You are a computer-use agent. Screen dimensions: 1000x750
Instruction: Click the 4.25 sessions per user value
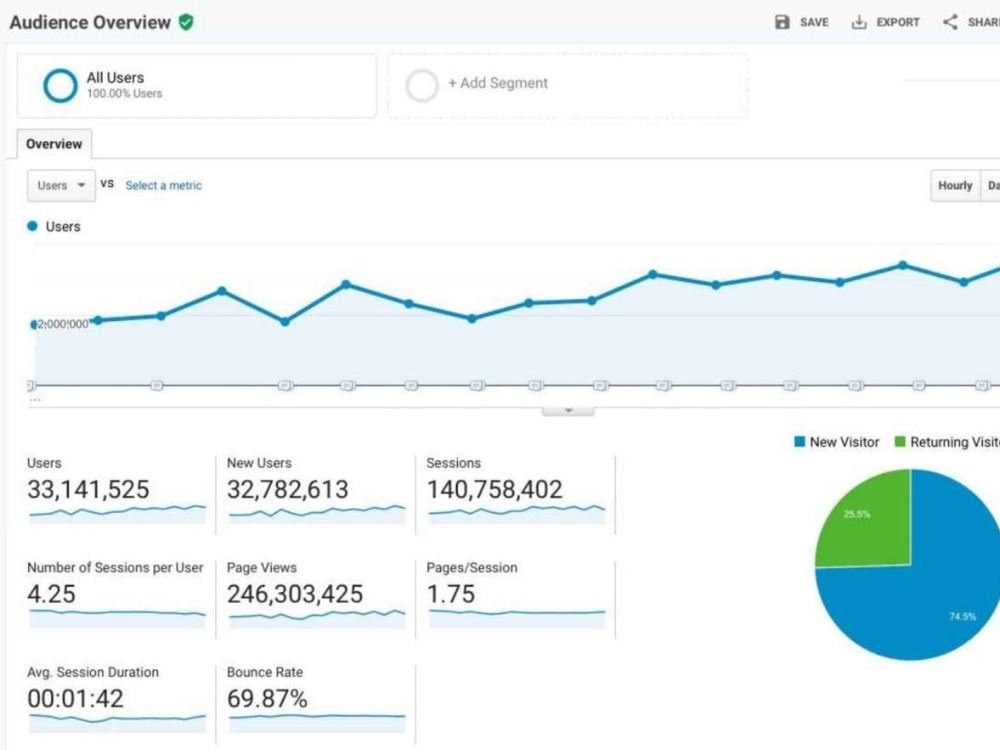coord(51,594)
